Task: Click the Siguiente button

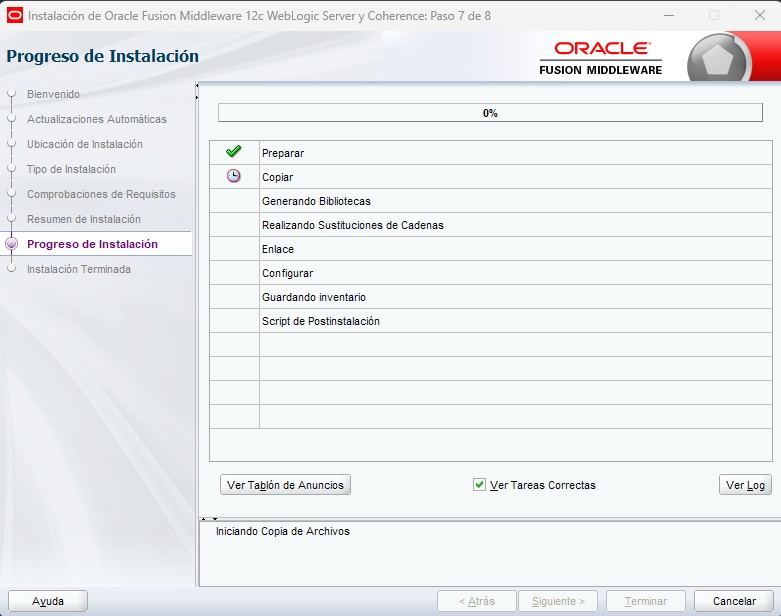Action: click(558, 601)
